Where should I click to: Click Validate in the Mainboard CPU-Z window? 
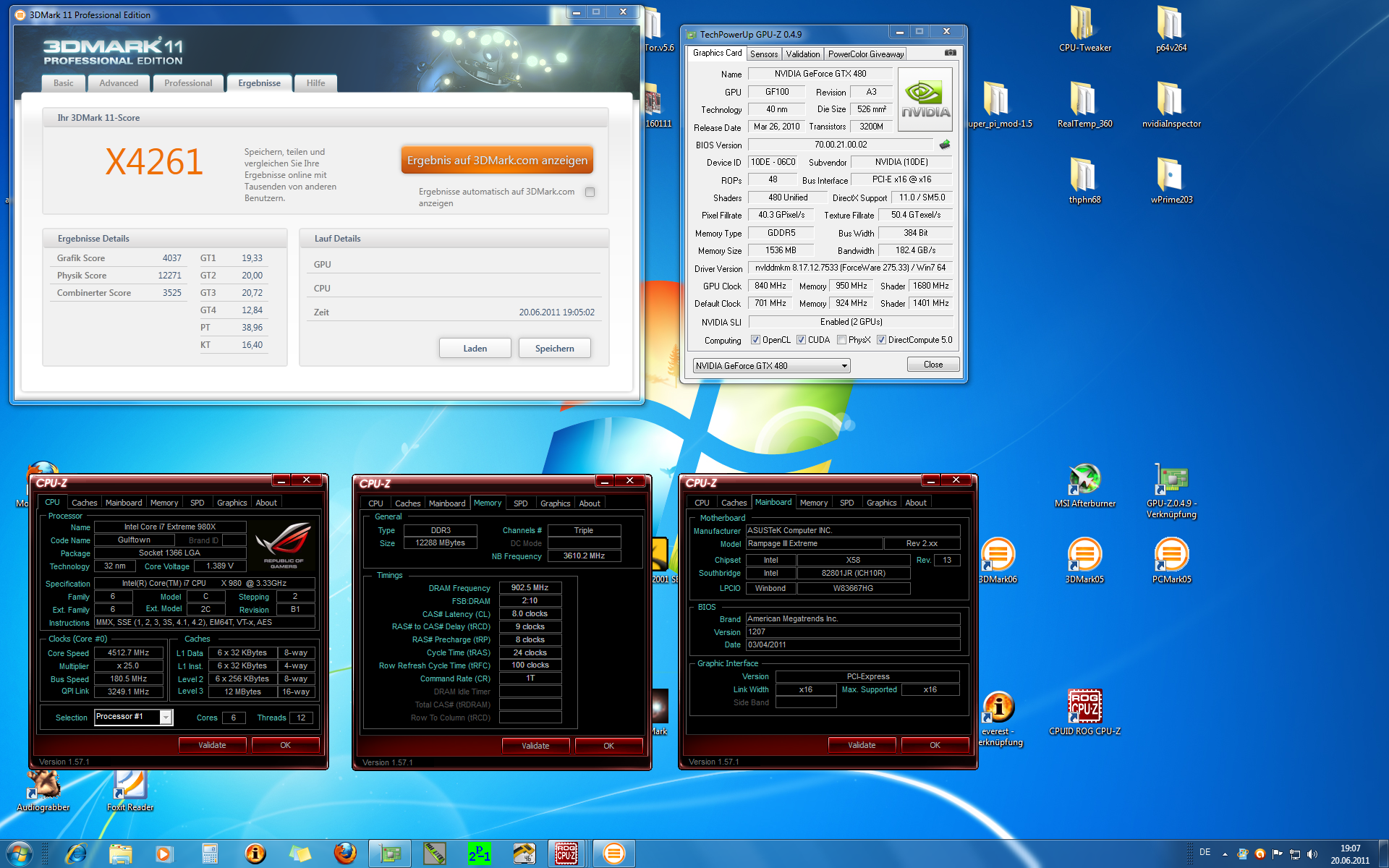click(x=862, y=745)
